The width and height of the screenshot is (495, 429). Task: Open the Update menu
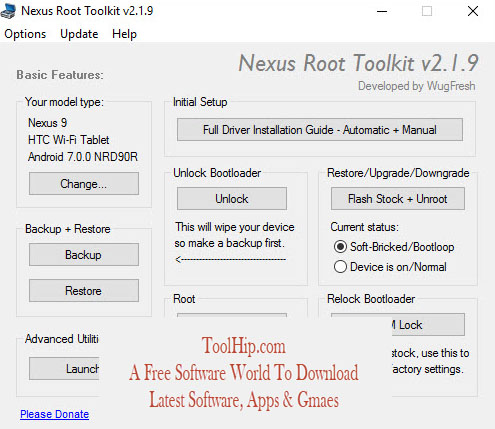point(79,34)
